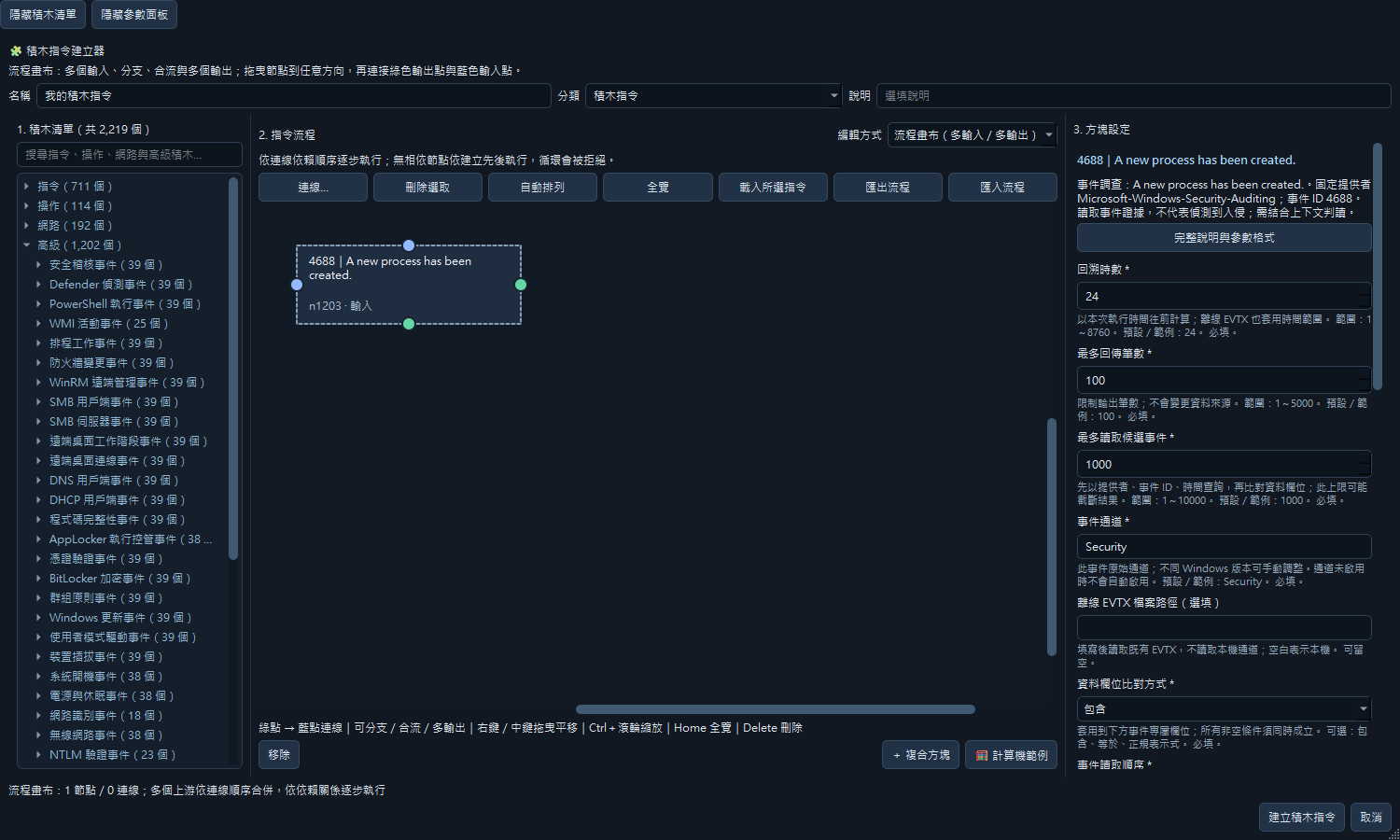Click the 回溯時數 spinner arrows
The width and height of the screenshot is (1400, 840).
click(x=1365, y=296)
